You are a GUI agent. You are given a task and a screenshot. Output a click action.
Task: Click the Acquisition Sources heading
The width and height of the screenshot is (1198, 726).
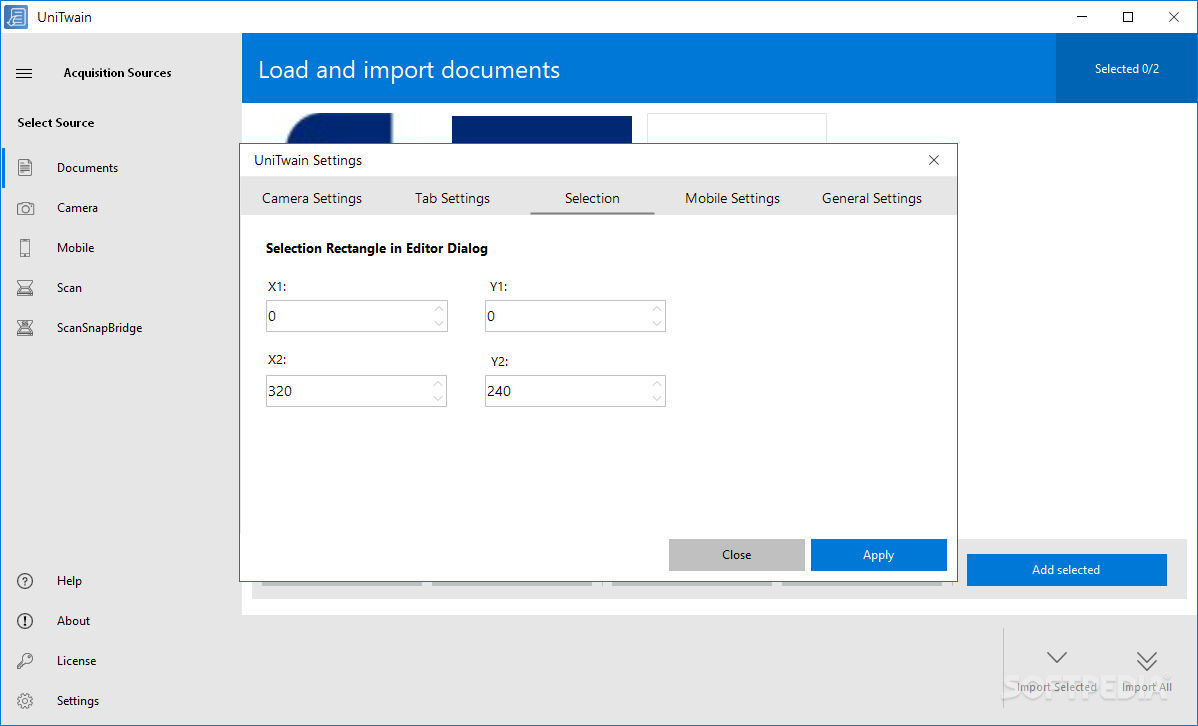pyautogui.click(x=118, y=73)
